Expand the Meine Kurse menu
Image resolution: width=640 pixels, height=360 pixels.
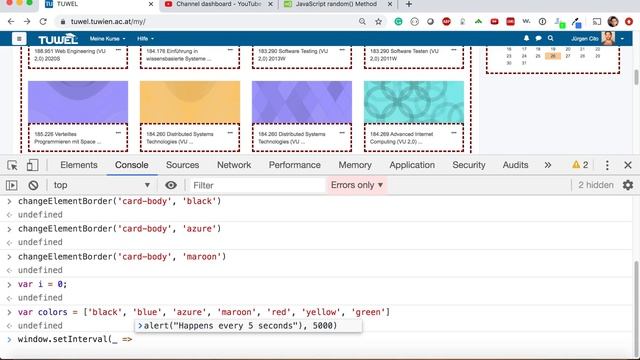click(107, 39)
